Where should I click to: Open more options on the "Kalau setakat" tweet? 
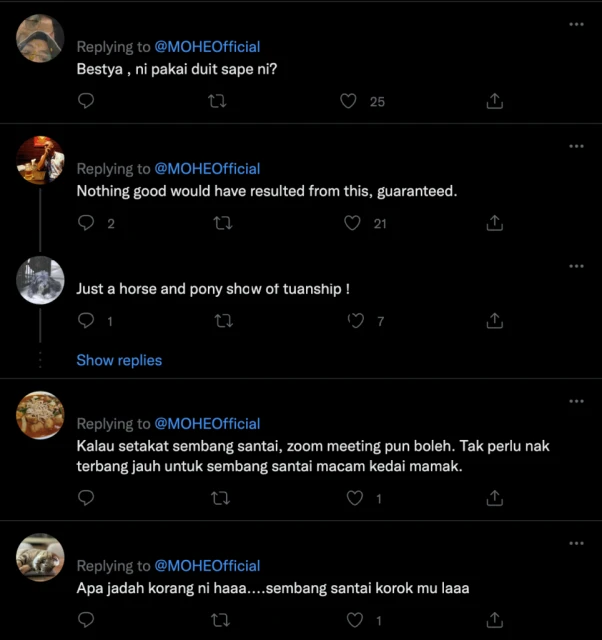pos(576,401)
